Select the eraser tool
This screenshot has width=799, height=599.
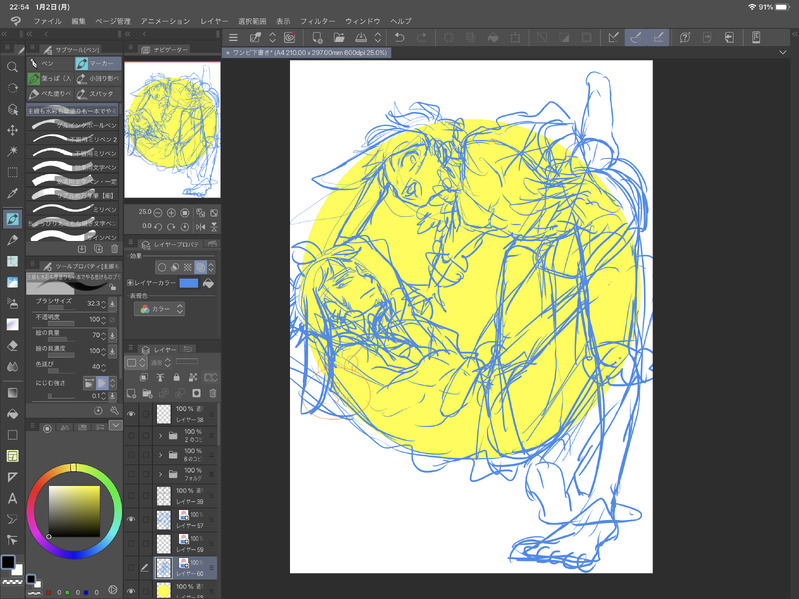(x=12, y=346)
